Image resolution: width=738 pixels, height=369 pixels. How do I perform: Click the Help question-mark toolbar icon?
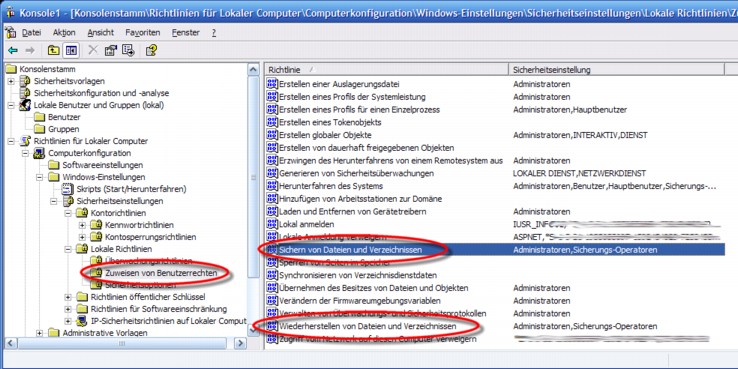click(x=151, y=50)
